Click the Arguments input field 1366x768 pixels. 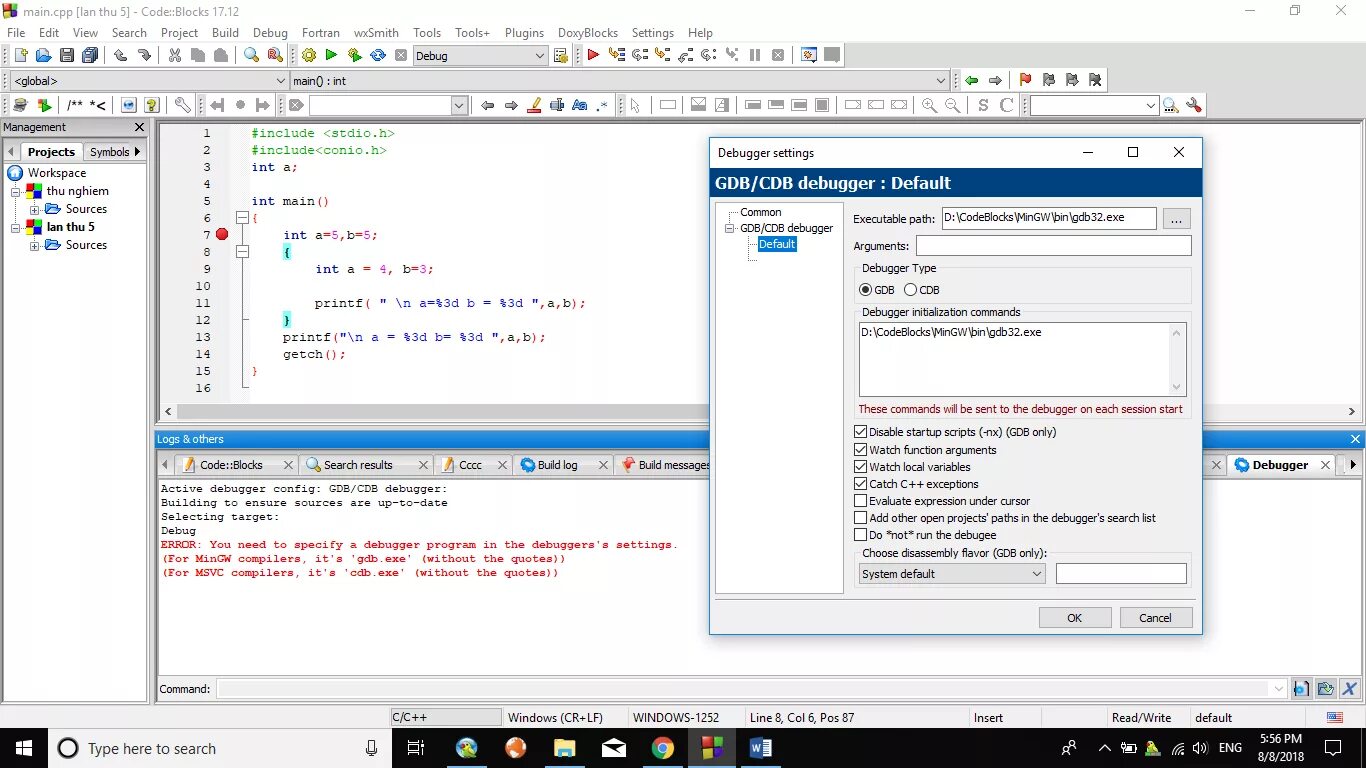1053,246
